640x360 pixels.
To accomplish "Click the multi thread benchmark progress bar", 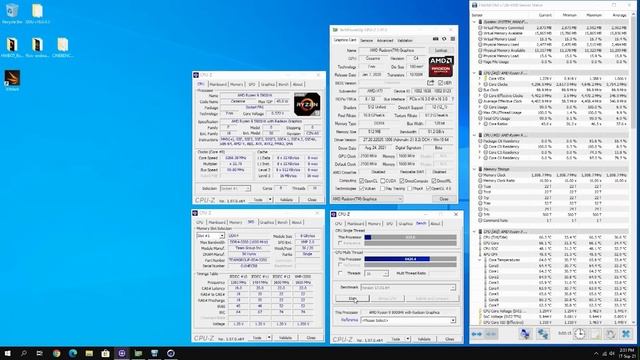I will pyautogui.click(x=410, y=259).
